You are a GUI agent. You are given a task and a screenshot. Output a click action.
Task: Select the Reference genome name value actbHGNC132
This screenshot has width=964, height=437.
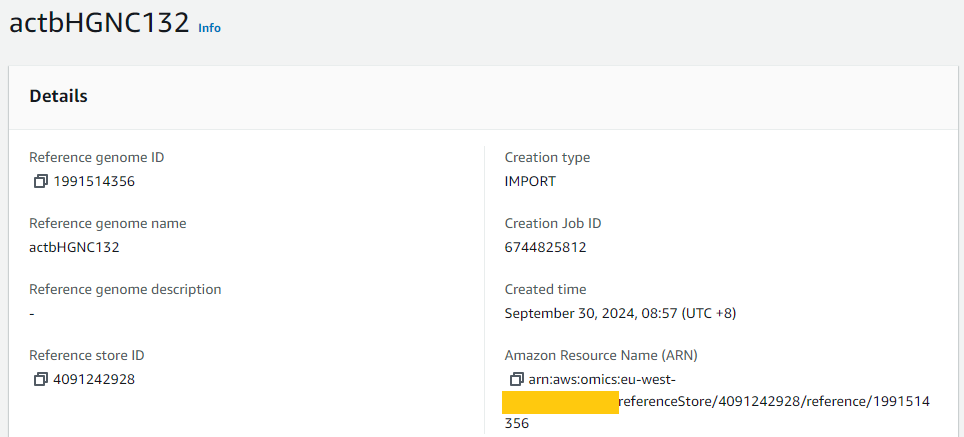click(74, 248)
